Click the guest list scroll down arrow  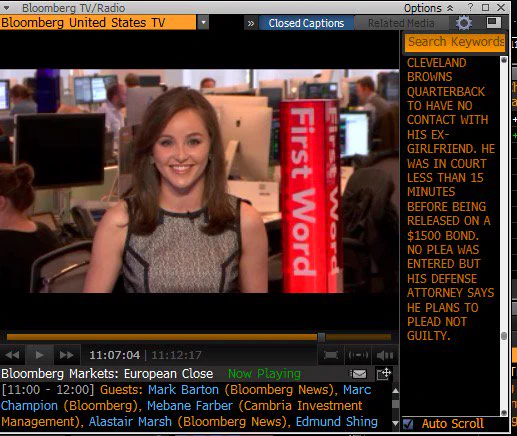click(x=395, y=423)
